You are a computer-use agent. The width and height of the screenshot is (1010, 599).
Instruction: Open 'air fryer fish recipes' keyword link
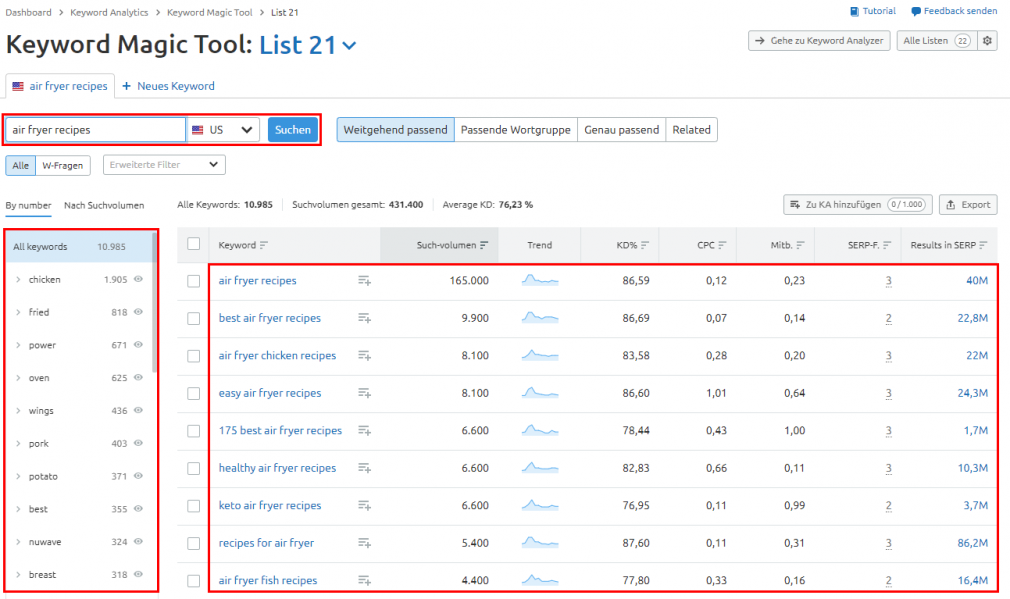pyautogui.click(x=268, y=580)
